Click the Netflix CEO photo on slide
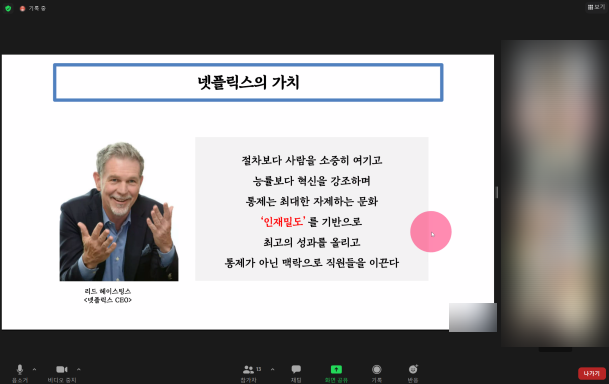 click(x=119, y=211)
